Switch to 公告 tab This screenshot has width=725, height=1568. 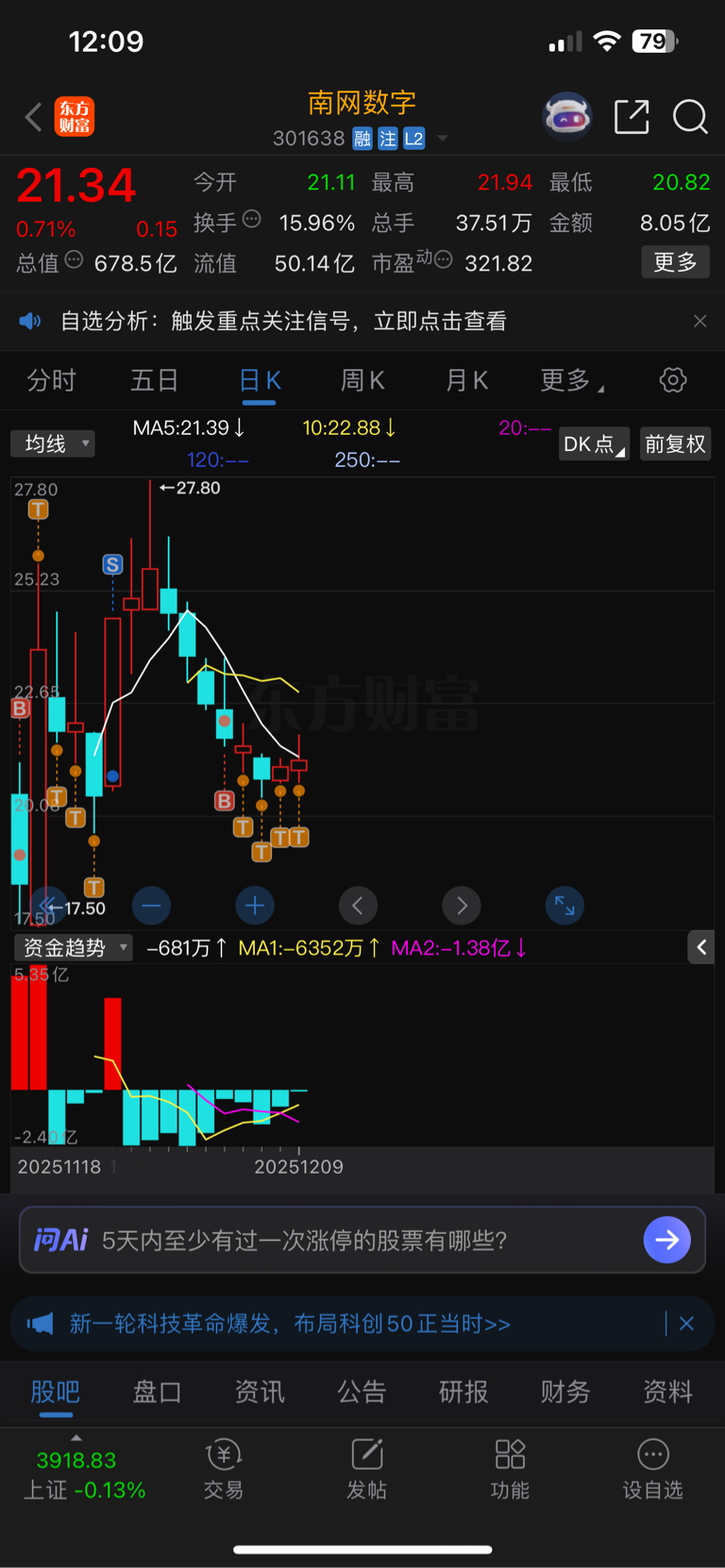point(362,1392)
